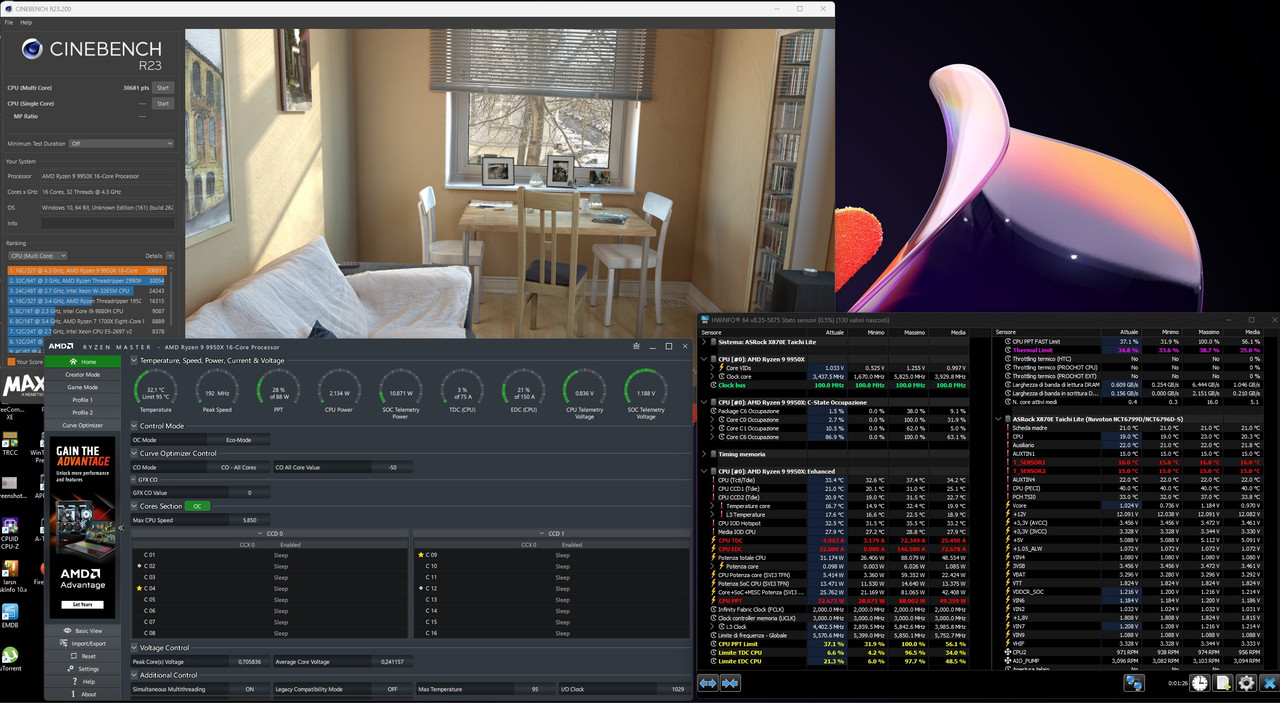Click HWiNFO blue X close sensors icon
The width and height of the screenshot is (1280, 703).
pyautogui.click(x=1269, y=683)
